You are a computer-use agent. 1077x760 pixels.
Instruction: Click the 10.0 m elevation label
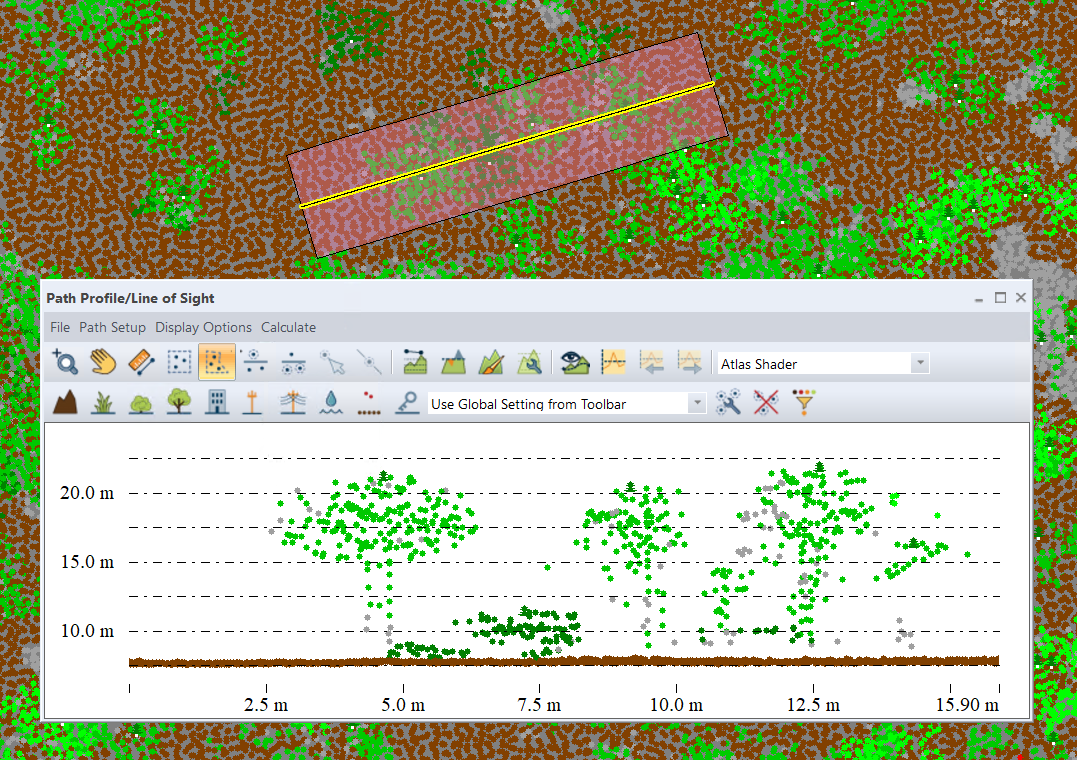click(87, 631)
